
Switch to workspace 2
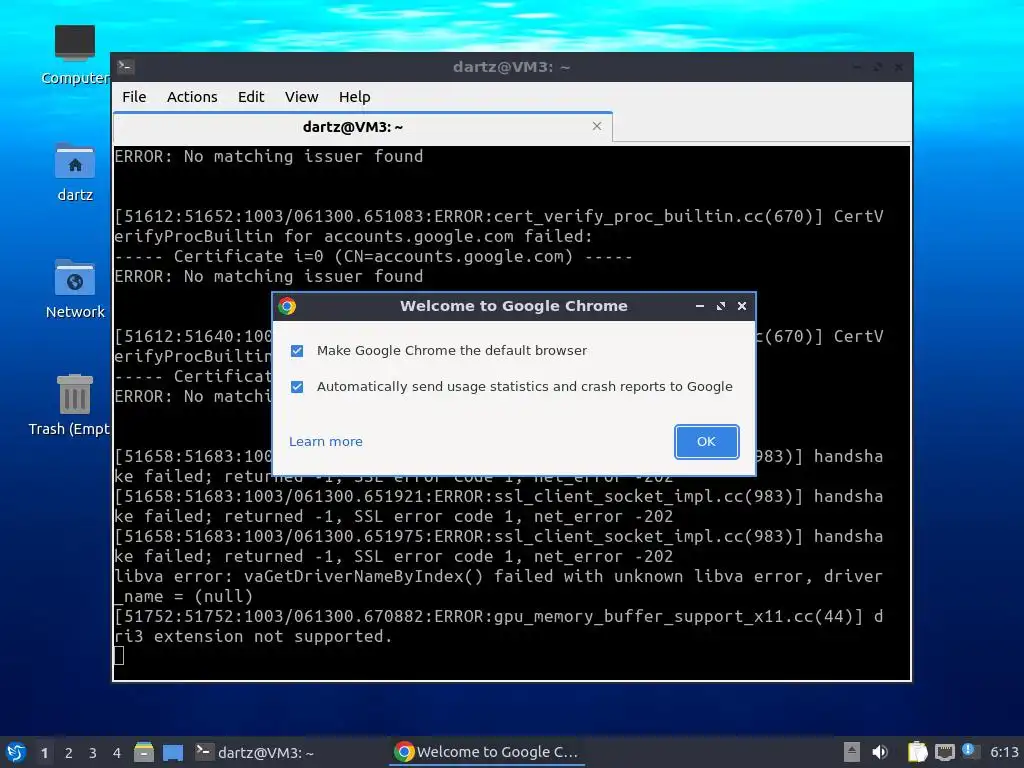69,753
